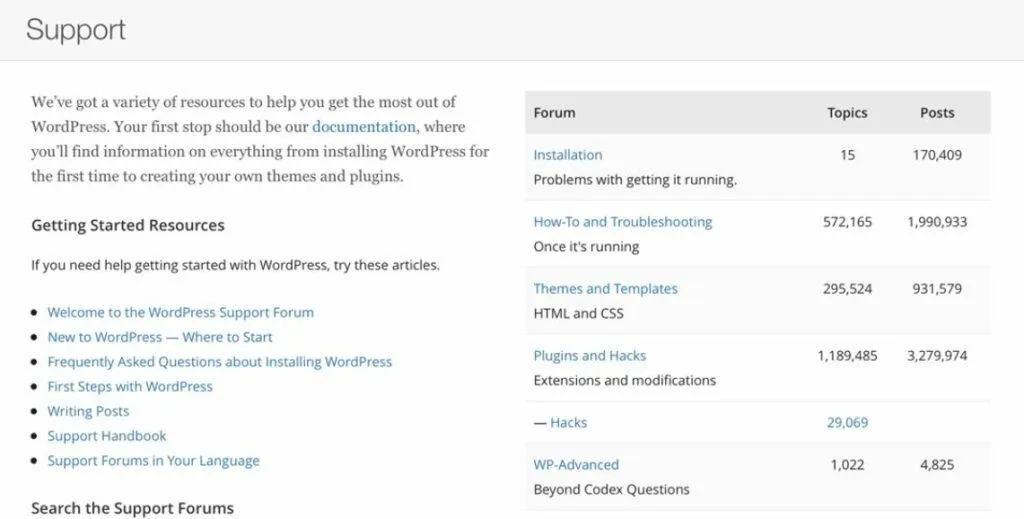The width and height of the screenshot is (1024, 519).
Task: Open Themes and Templates forum
Action: 605,289
